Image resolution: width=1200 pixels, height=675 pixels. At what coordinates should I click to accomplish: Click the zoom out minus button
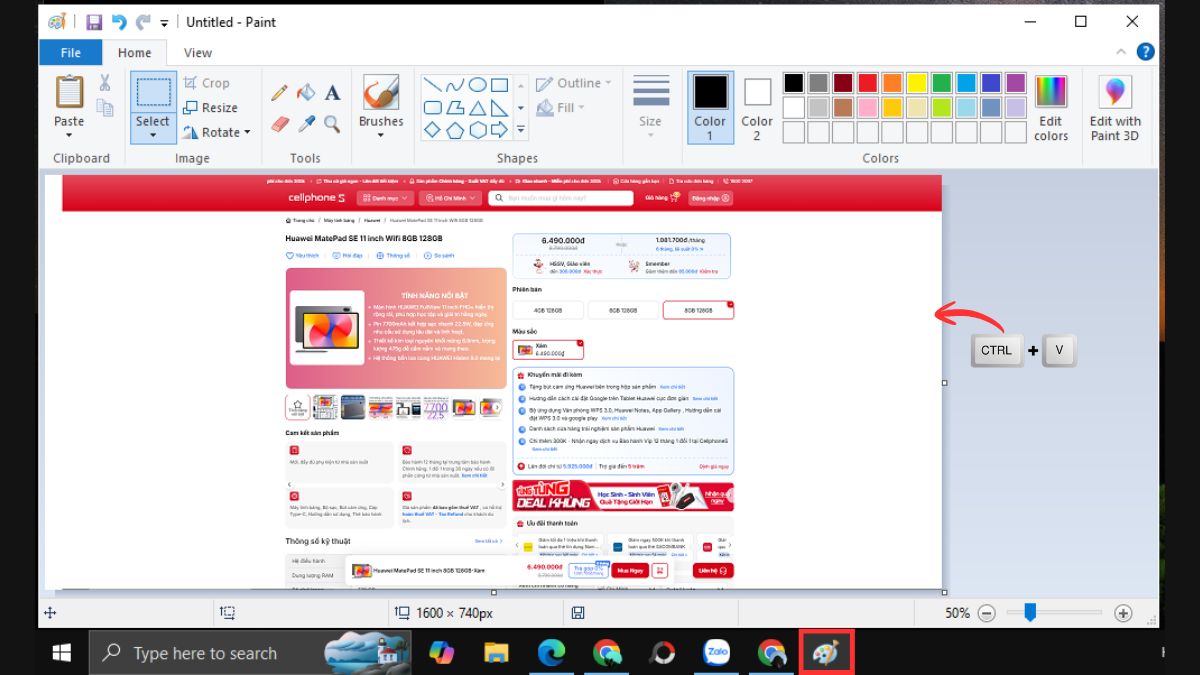[x=987, y=613]
